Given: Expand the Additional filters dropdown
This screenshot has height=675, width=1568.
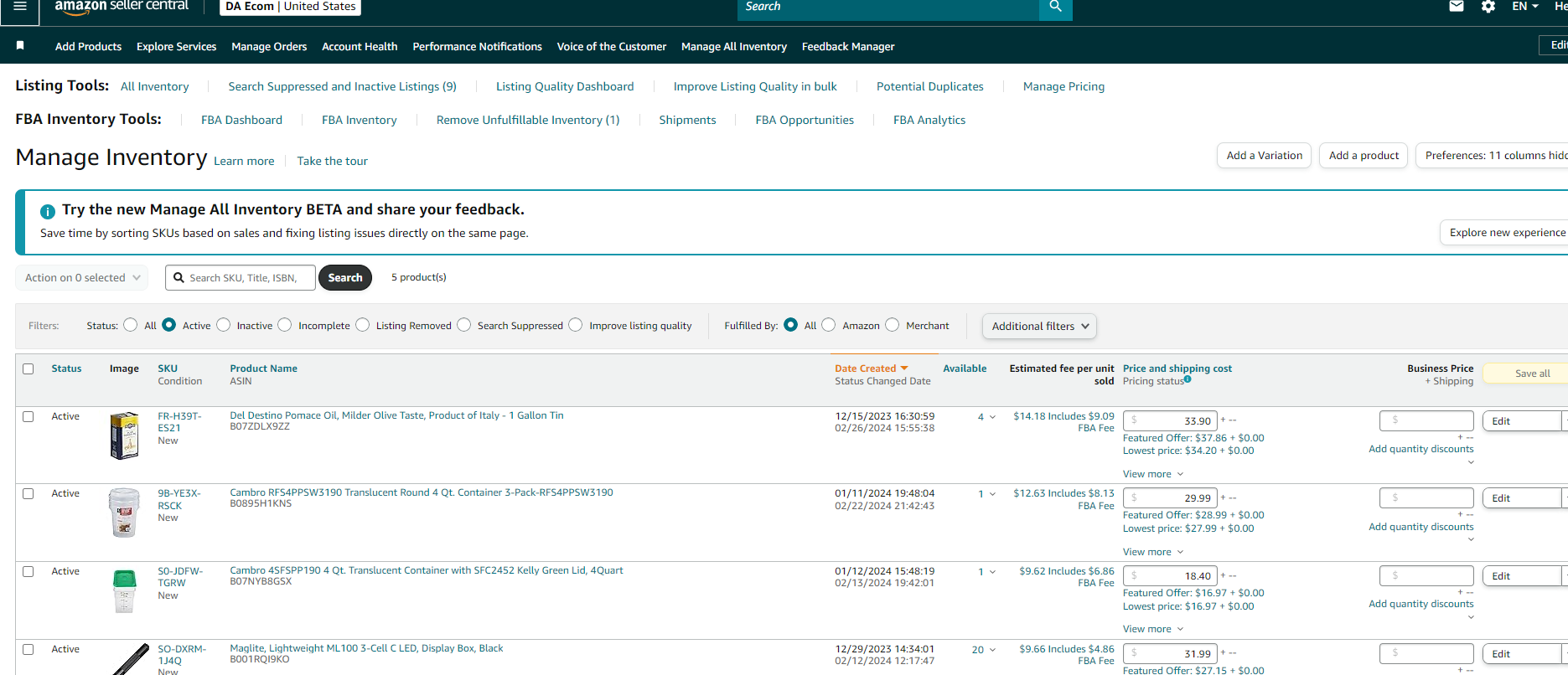Looking at the screenshot, I should pyautogui.click(x=1039, y=327).
